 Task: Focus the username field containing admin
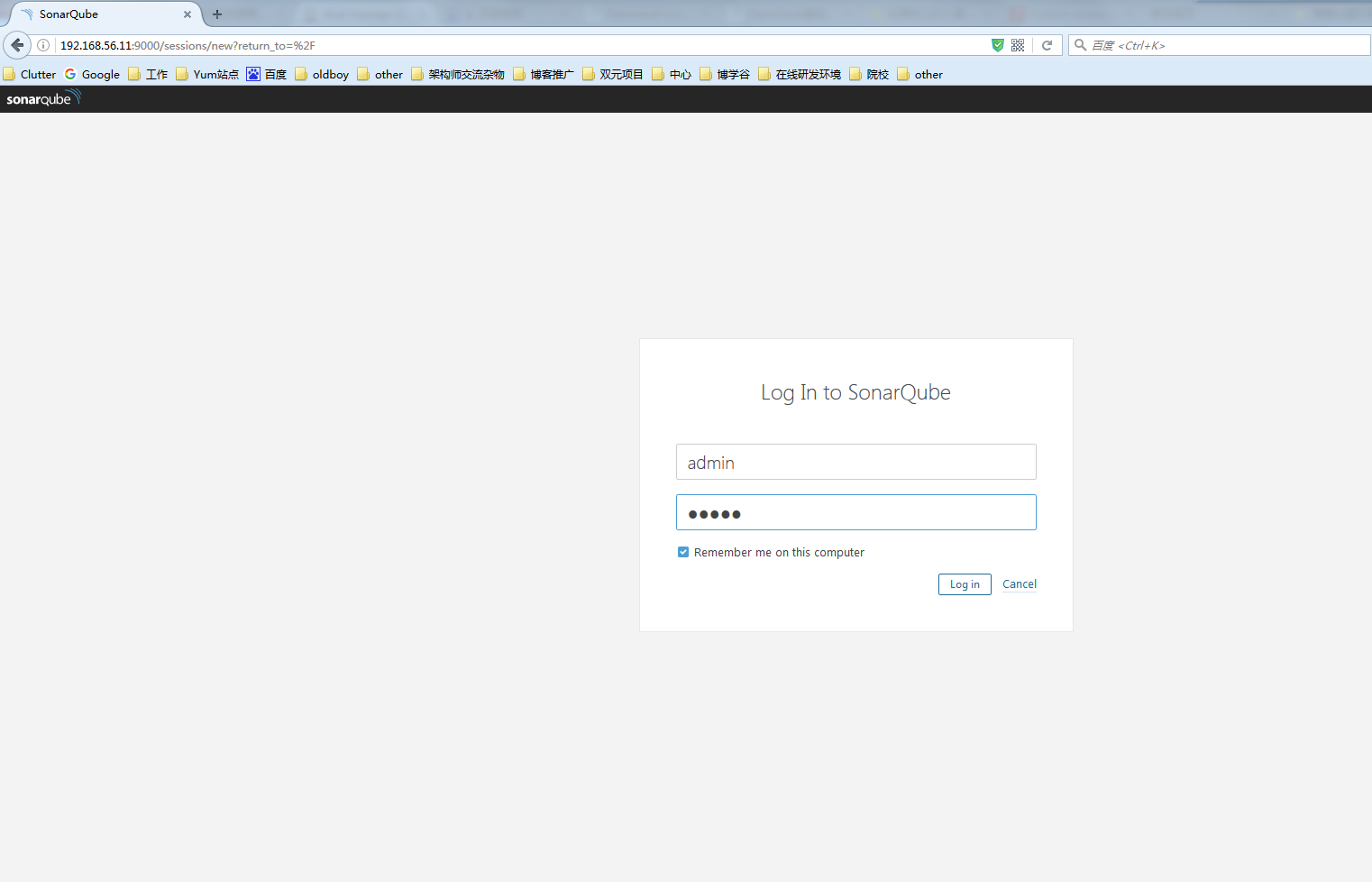[856, 462]
